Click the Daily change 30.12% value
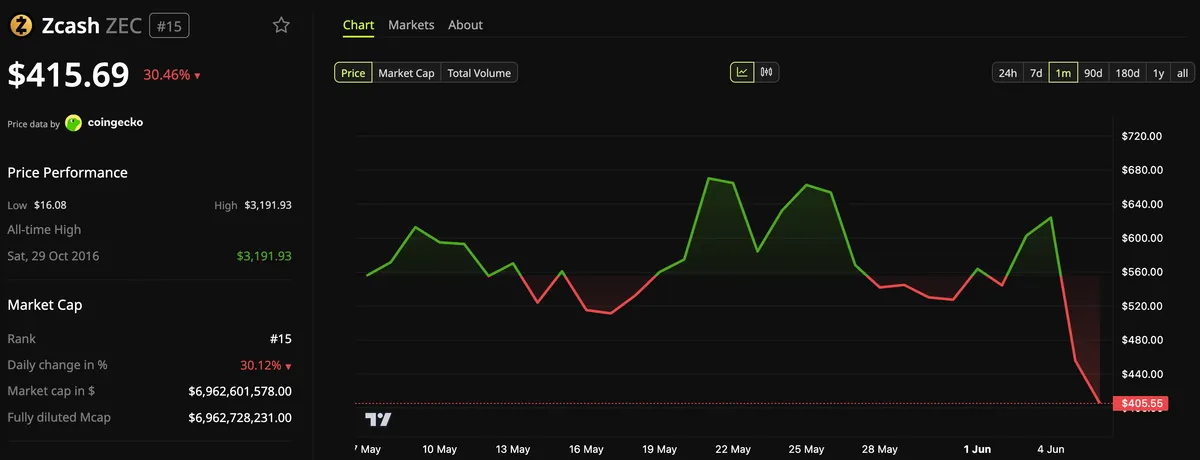This screenshot has width=1200, height=460. click(266, 365)
